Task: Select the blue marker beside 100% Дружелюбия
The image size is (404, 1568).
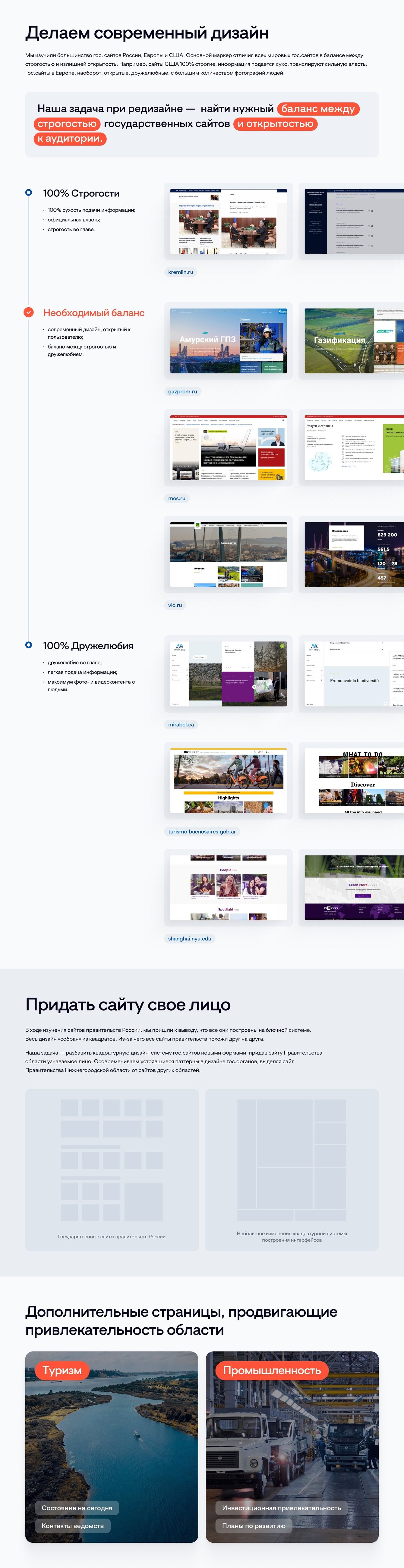Action: [29, 644]
